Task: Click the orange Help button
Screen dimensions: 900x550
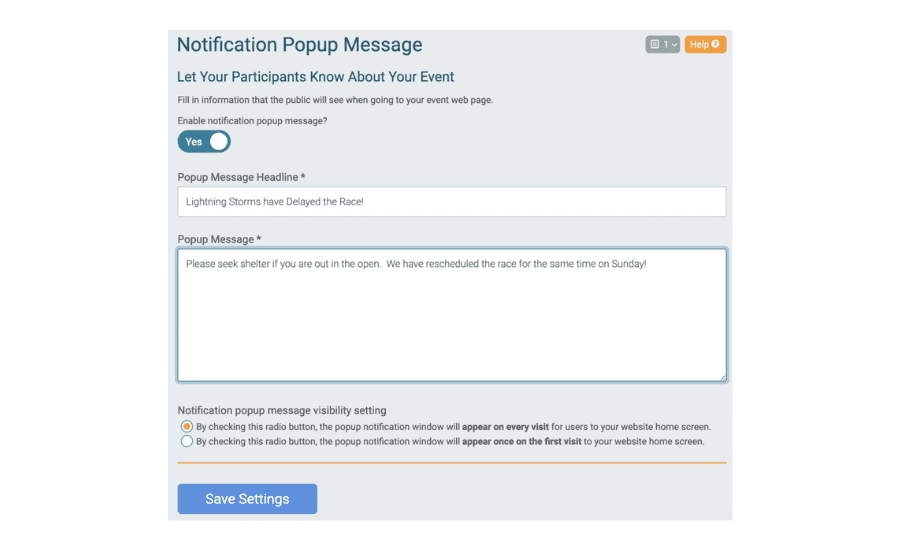Action: (705, 44)
